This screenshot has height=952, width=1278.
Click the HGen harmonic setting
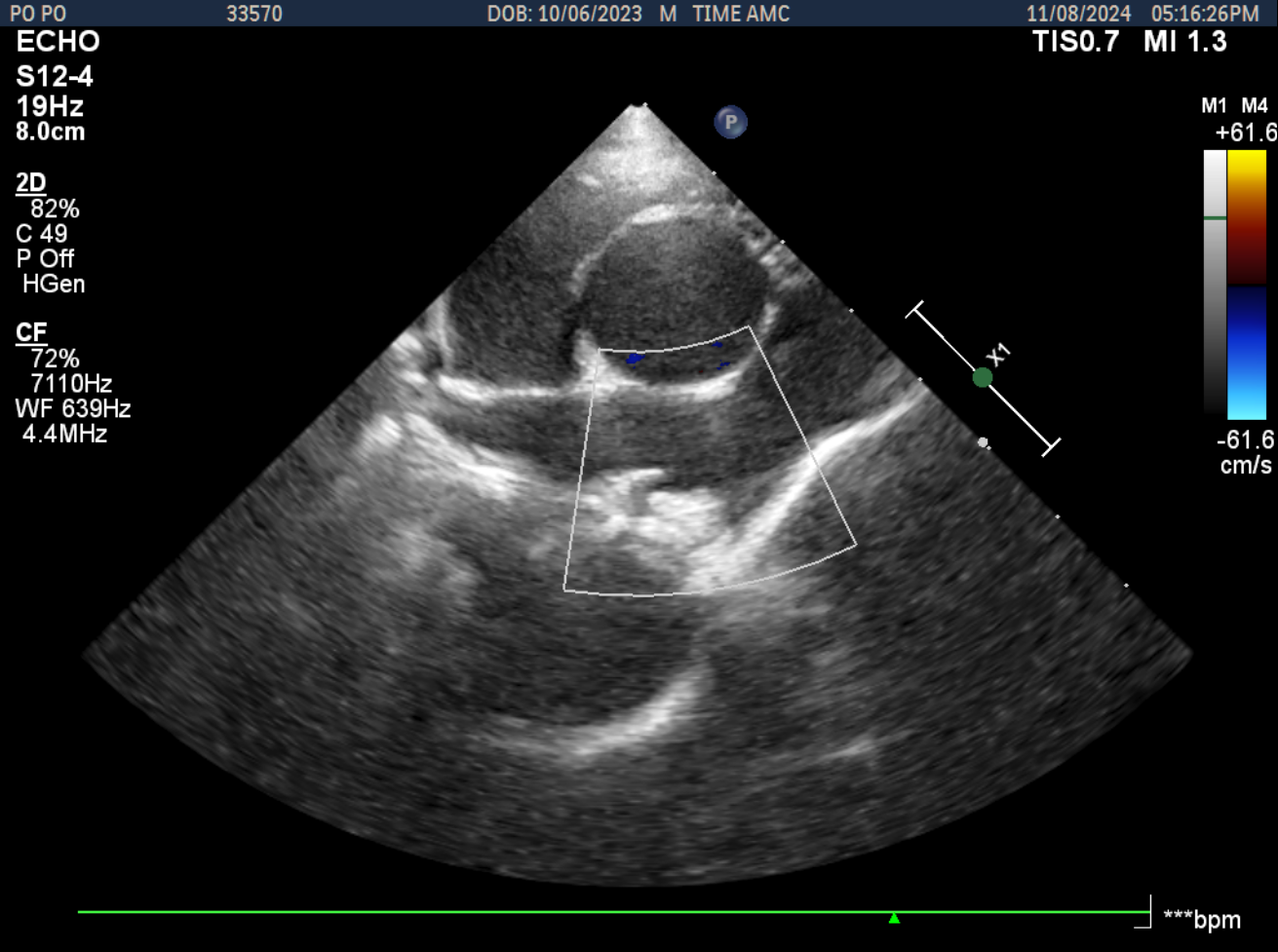point(54,284)
